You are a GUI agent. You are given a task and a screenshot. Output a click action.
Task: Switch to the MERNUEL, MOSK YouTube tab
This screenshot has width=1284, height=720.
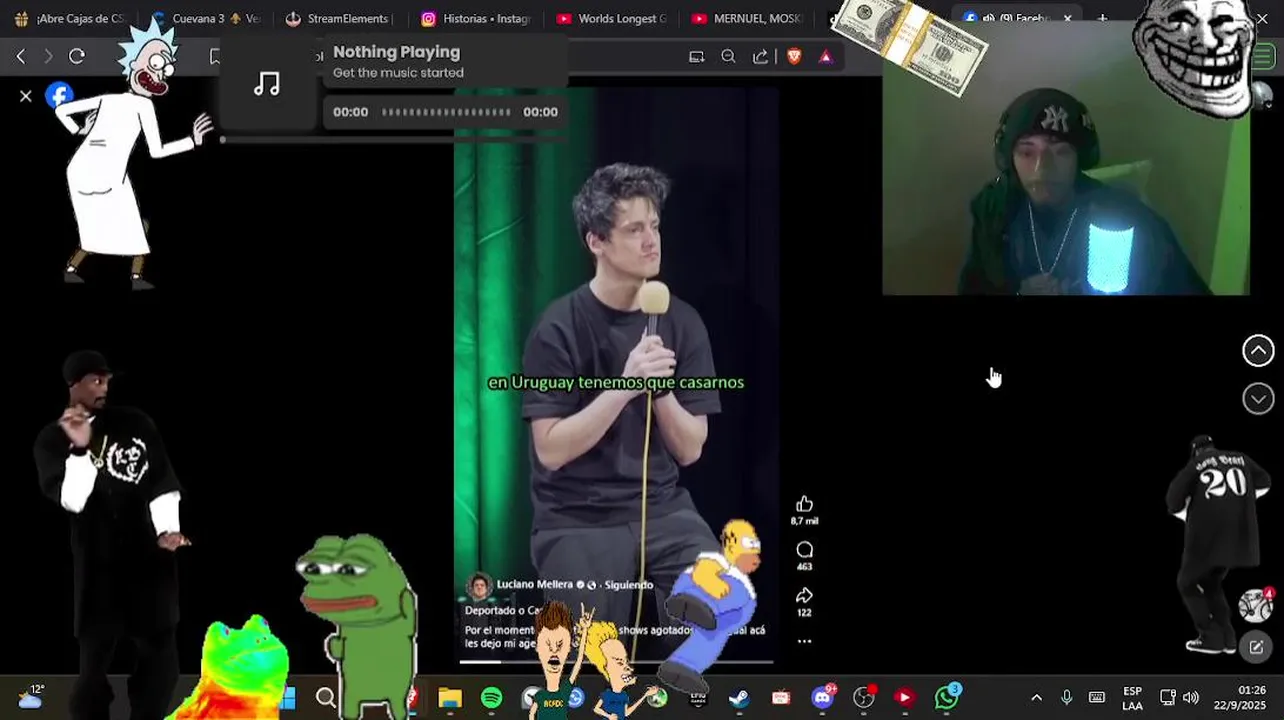click(x=746, y=19)
